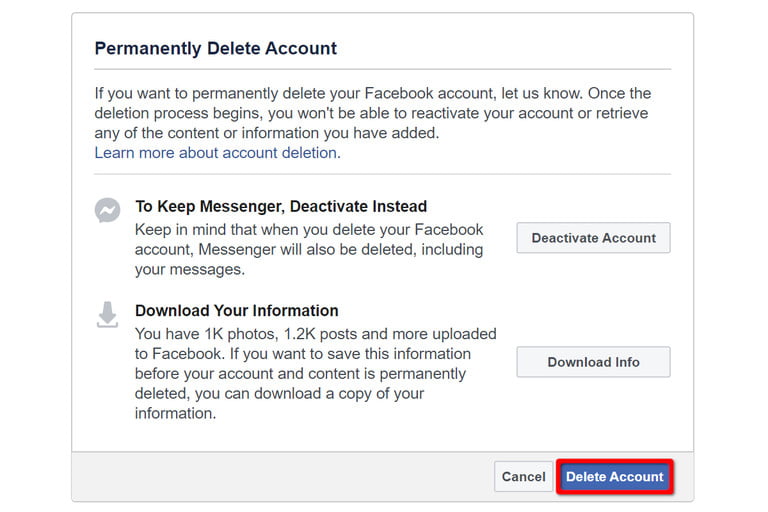This screenshot has width=768, height=512.
Task: Click the Messenger chat bubble icon
Action: (107, 211)
